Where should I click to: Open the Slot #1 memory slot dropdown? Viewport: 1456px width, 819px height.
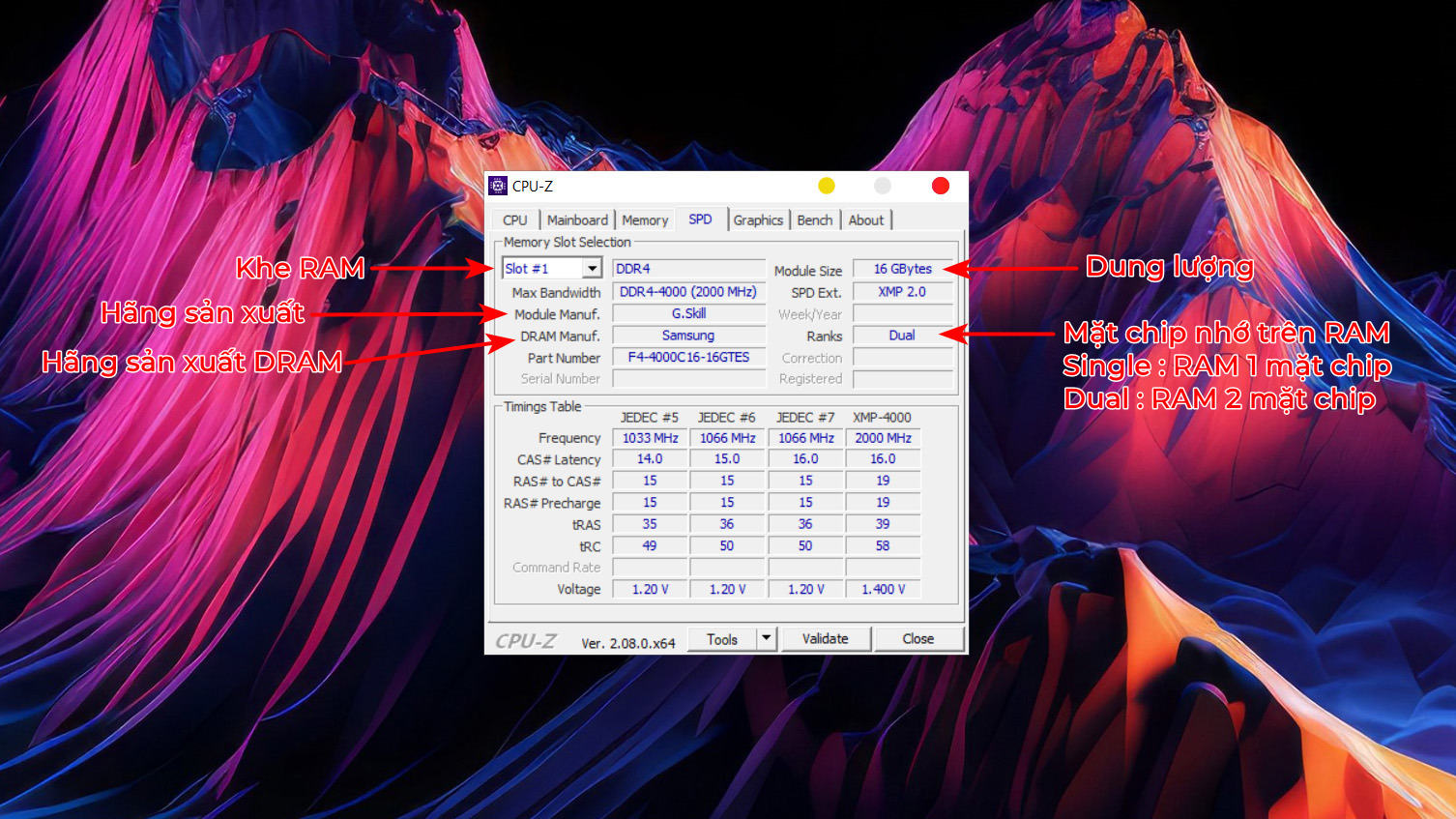coord(592,269)
